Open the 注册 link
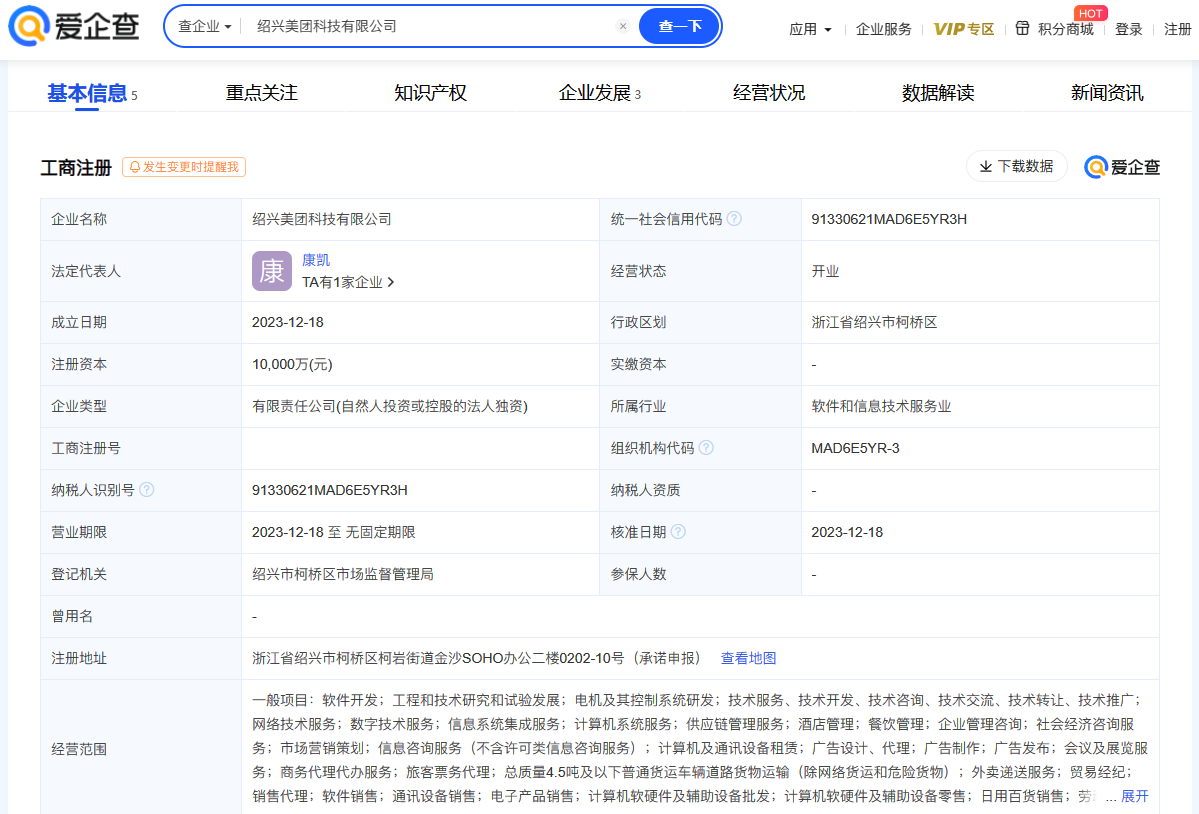The image size is (1199, 814). point(1178,29)
